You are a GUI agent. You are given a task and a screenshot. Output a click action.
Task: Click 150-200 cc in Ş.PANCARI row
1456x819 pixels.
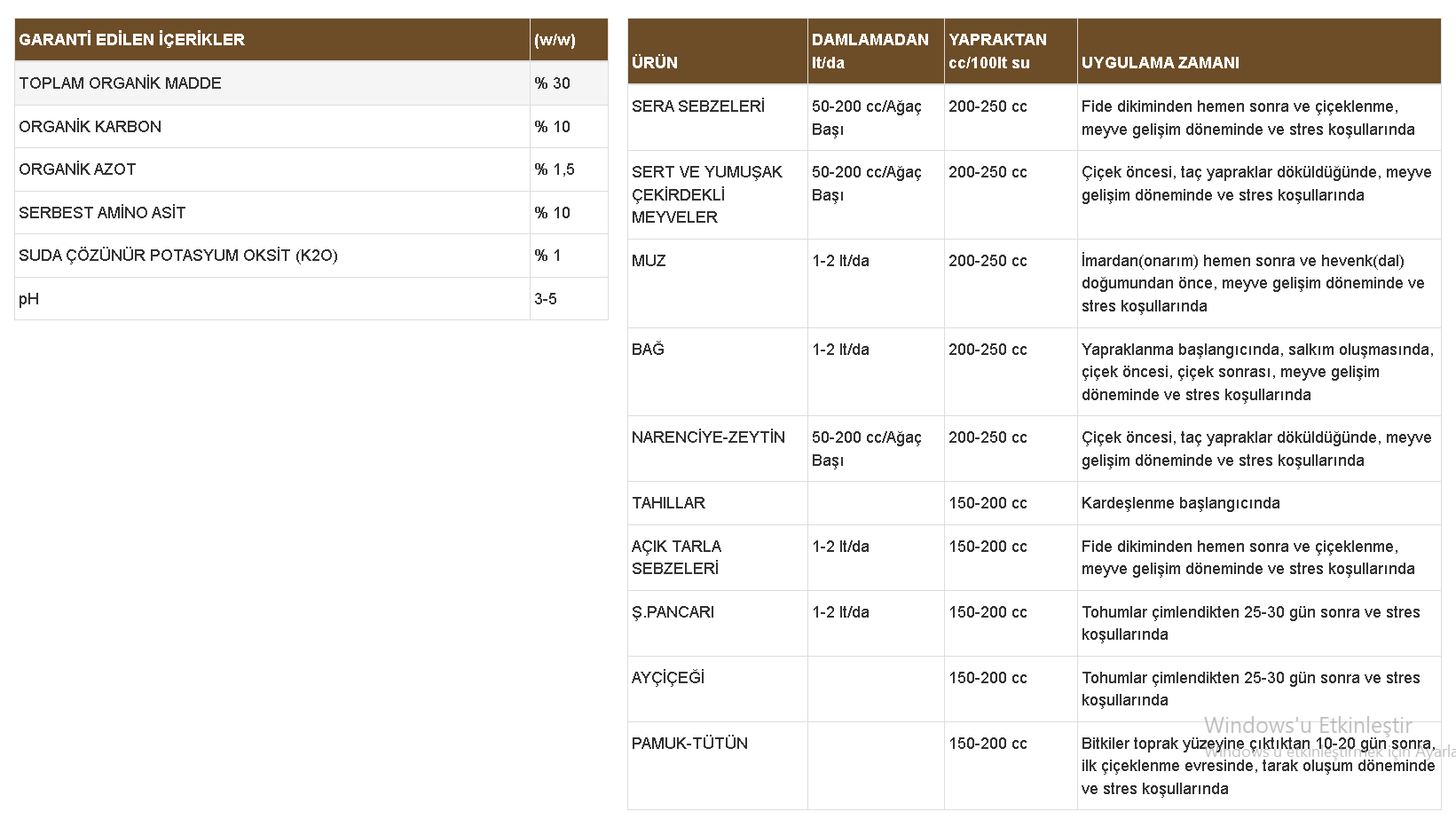988,612
